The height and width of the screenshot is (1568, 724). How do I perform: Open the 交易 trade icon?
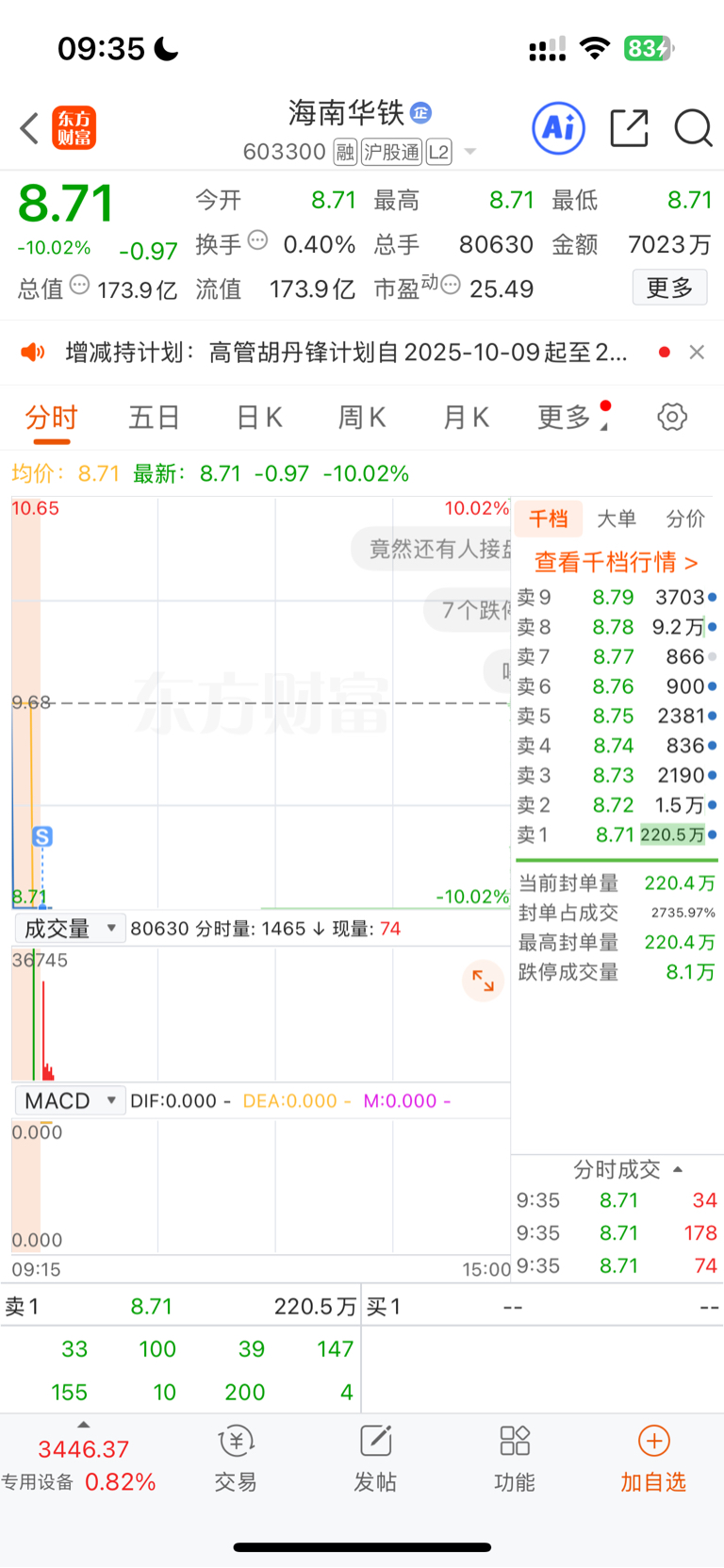click(x=236, y=1458)
